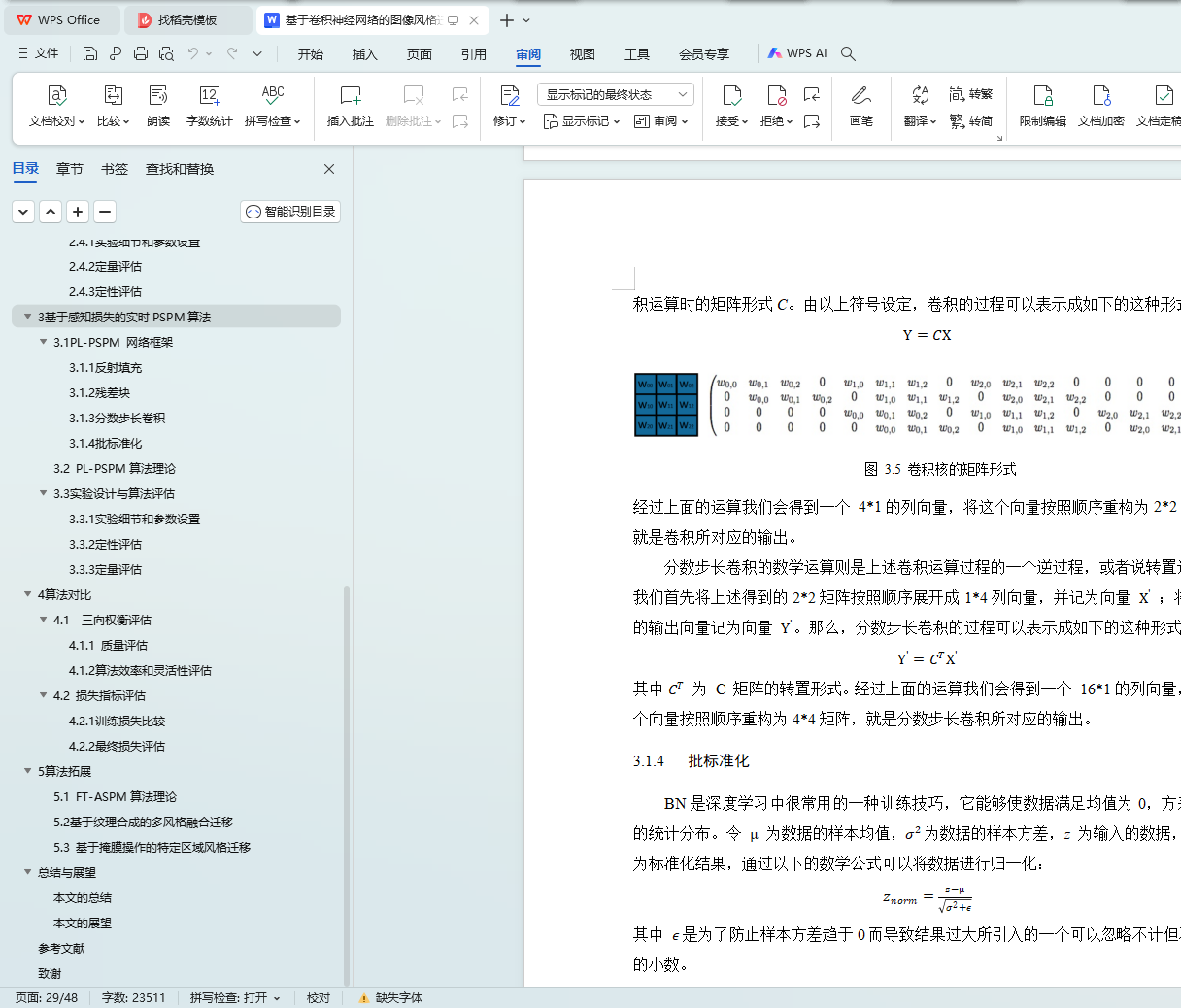
Task: Open dropdown '显示标记的最终状态'
Action: pyautogui.click(x=616, y=94)
